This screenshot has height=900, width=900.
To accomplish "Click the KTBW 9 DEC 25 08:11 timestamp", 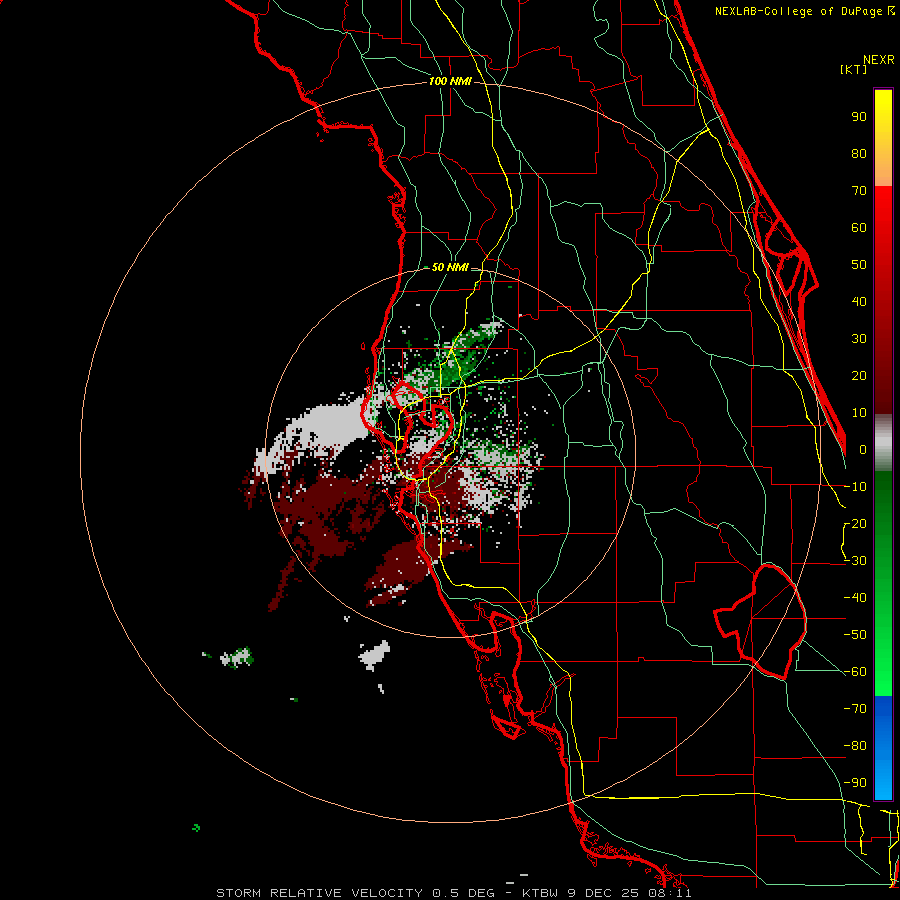I will point(607,893).
